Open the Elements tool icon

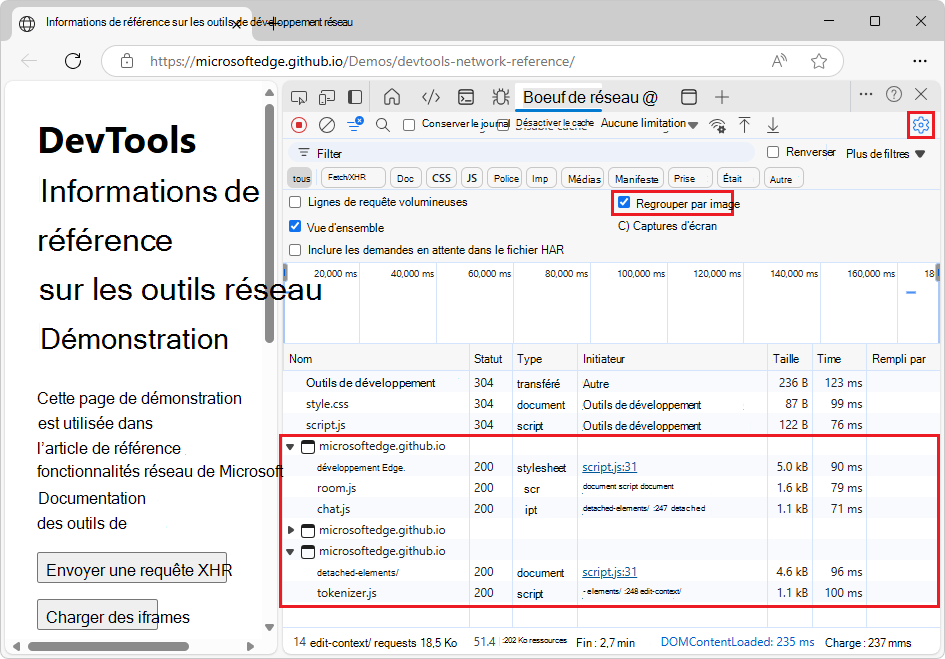(430, 97)
